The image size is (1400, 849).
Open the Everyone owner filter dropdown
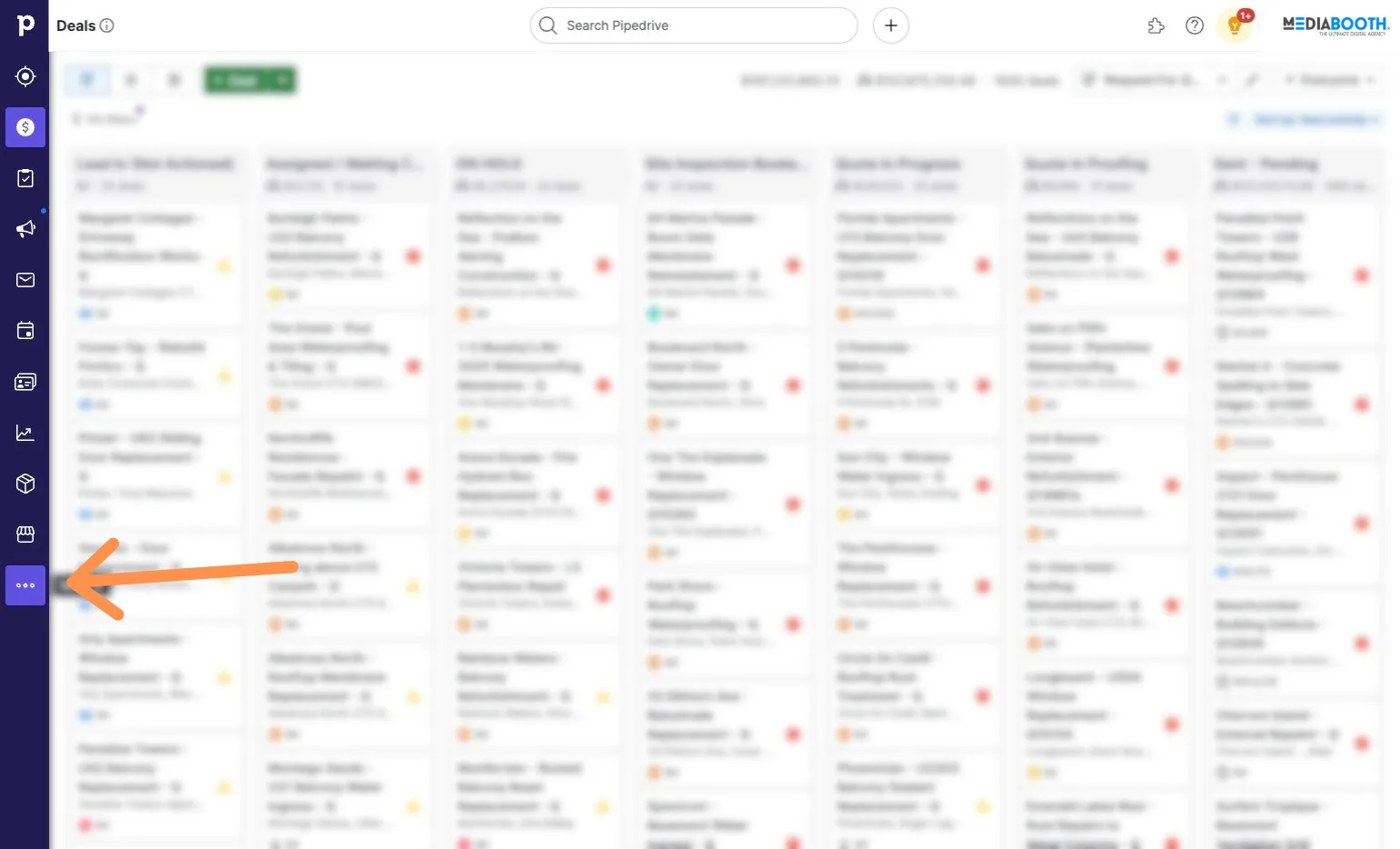1328,80
